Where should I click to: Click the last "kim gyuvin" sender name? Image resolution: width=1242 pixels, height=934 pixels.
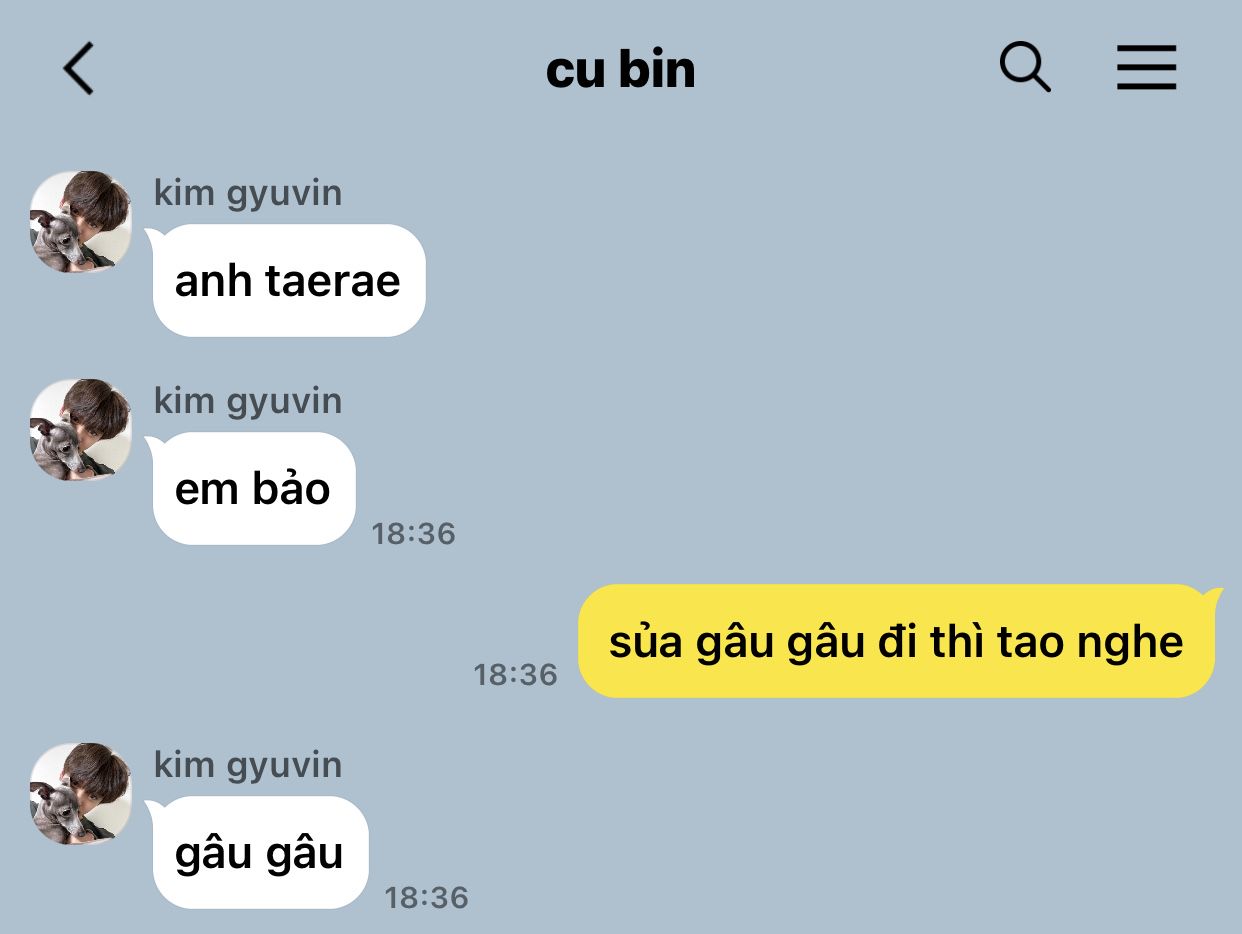point(248,765)
